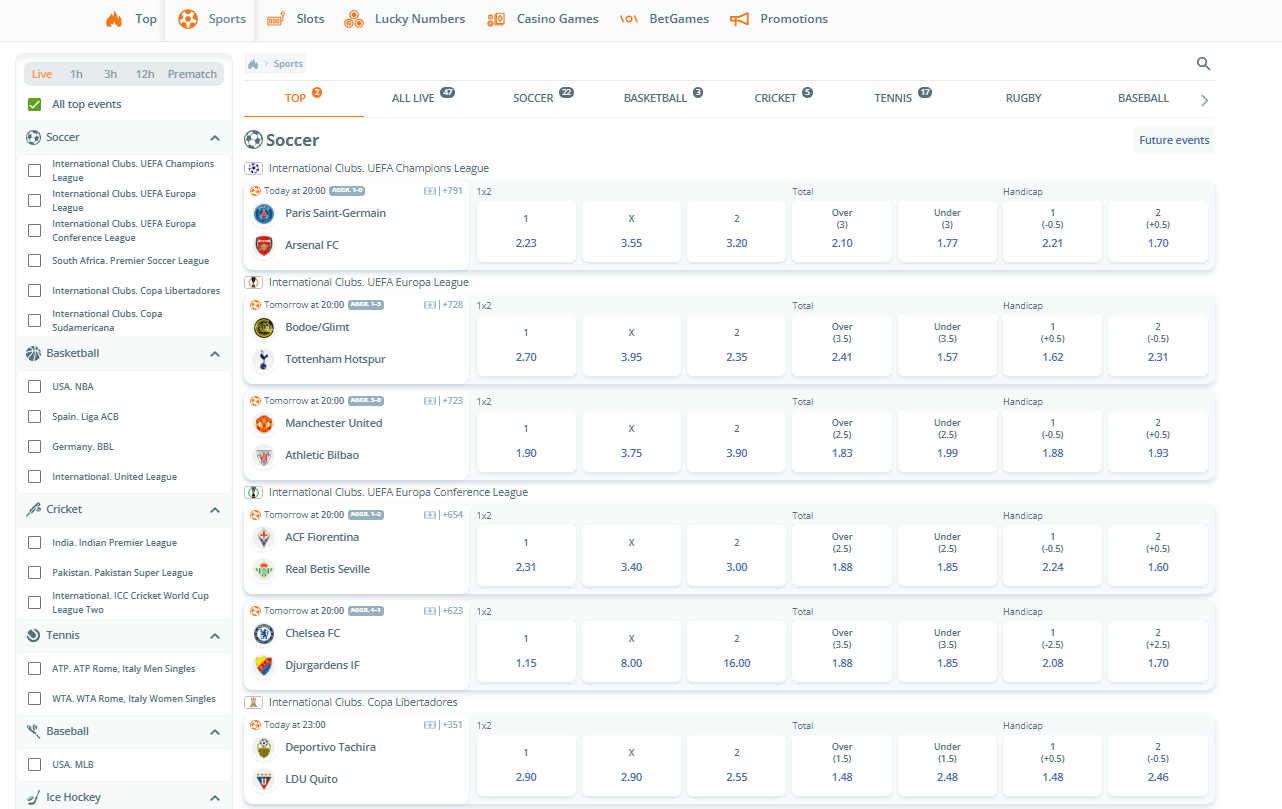Screen dimensions: 1282x809
Task: Check Indian Premier League checkbox
Action: tap(35, 542)
